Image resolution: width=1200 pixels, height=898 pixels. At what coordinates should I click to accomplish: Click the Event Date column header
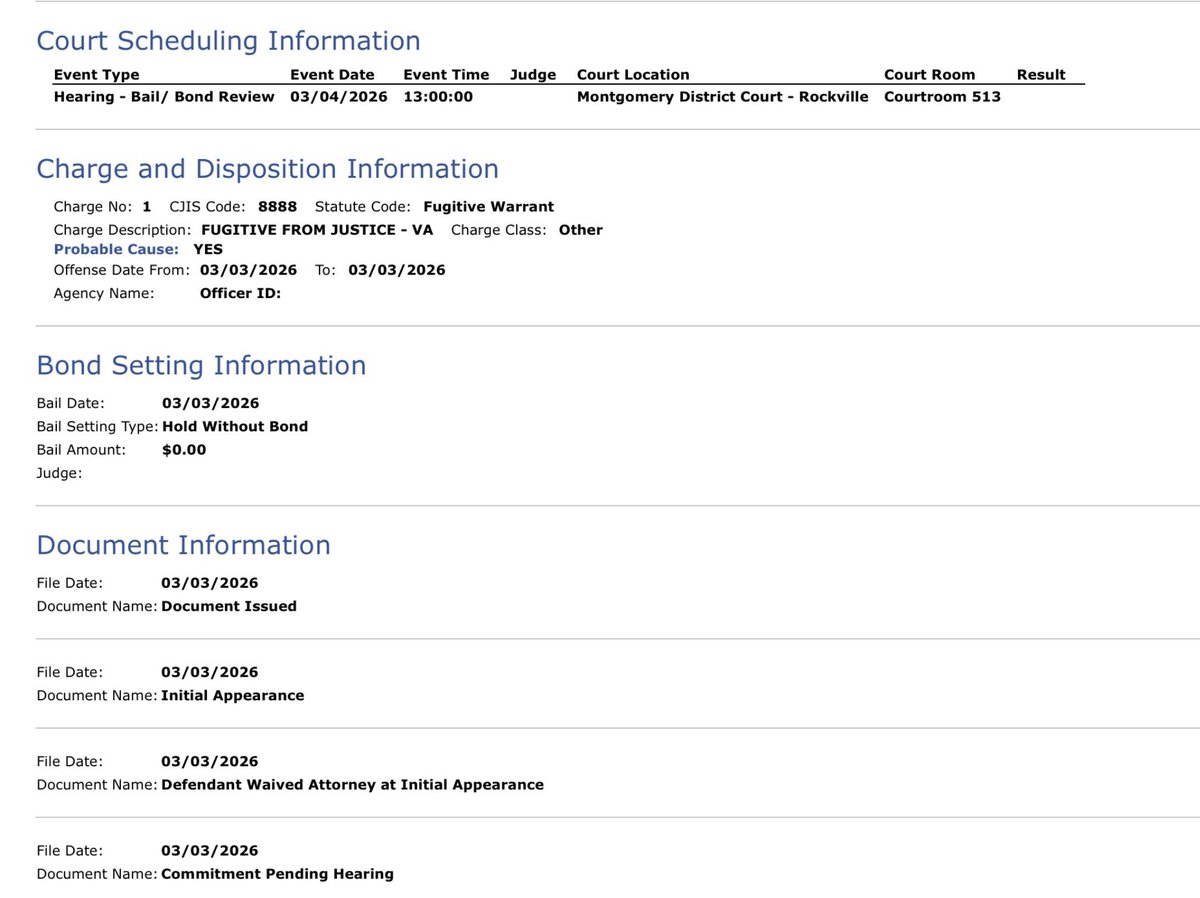click(x=332, y=75)
